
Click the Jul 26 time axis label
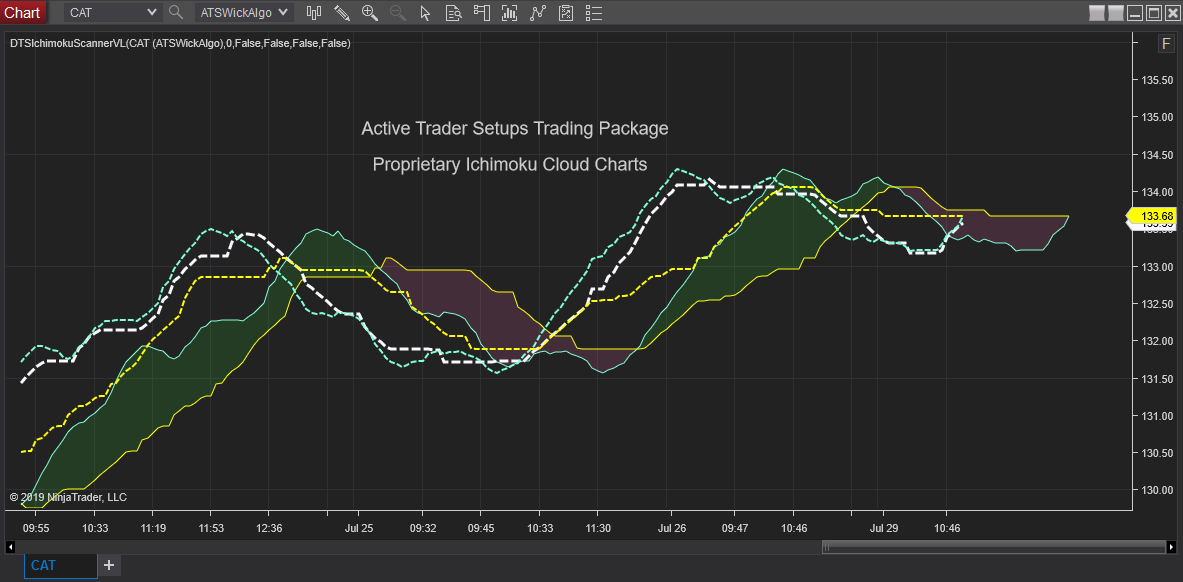point(671,528)
